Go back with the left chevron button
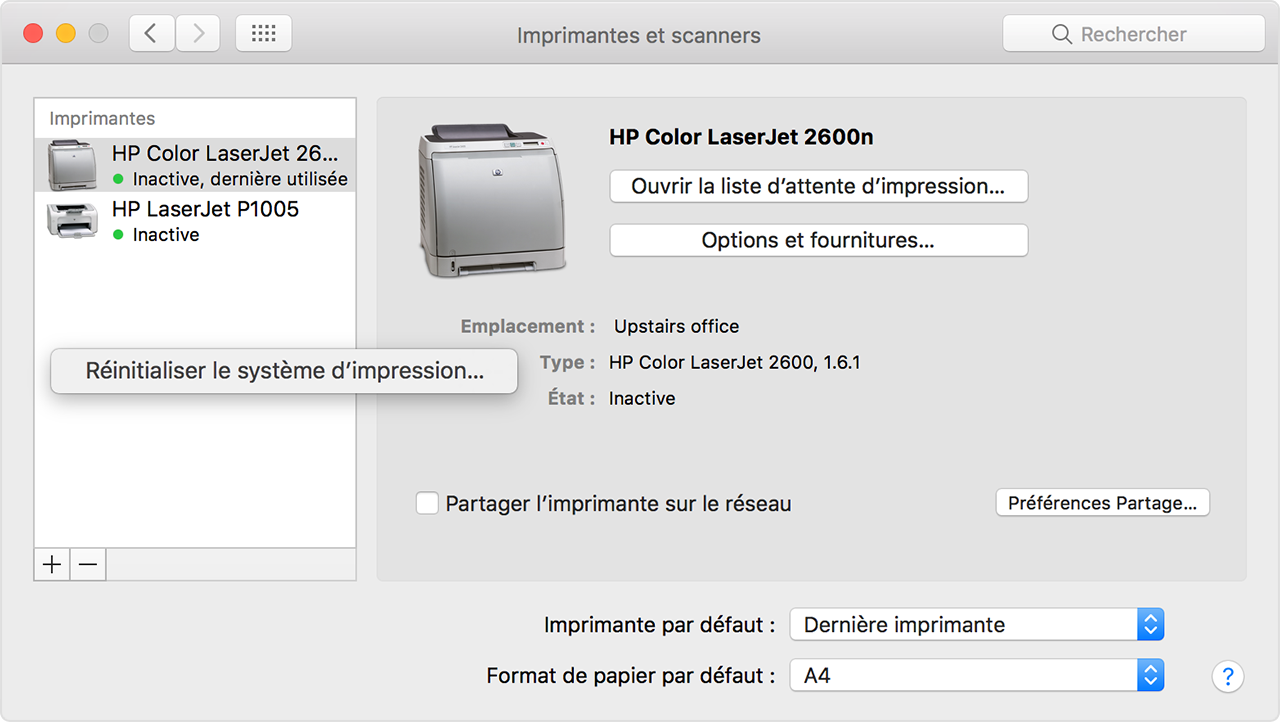Viewport: 1280px width, 722px height. pyautogui.click(x=152, y=34)
